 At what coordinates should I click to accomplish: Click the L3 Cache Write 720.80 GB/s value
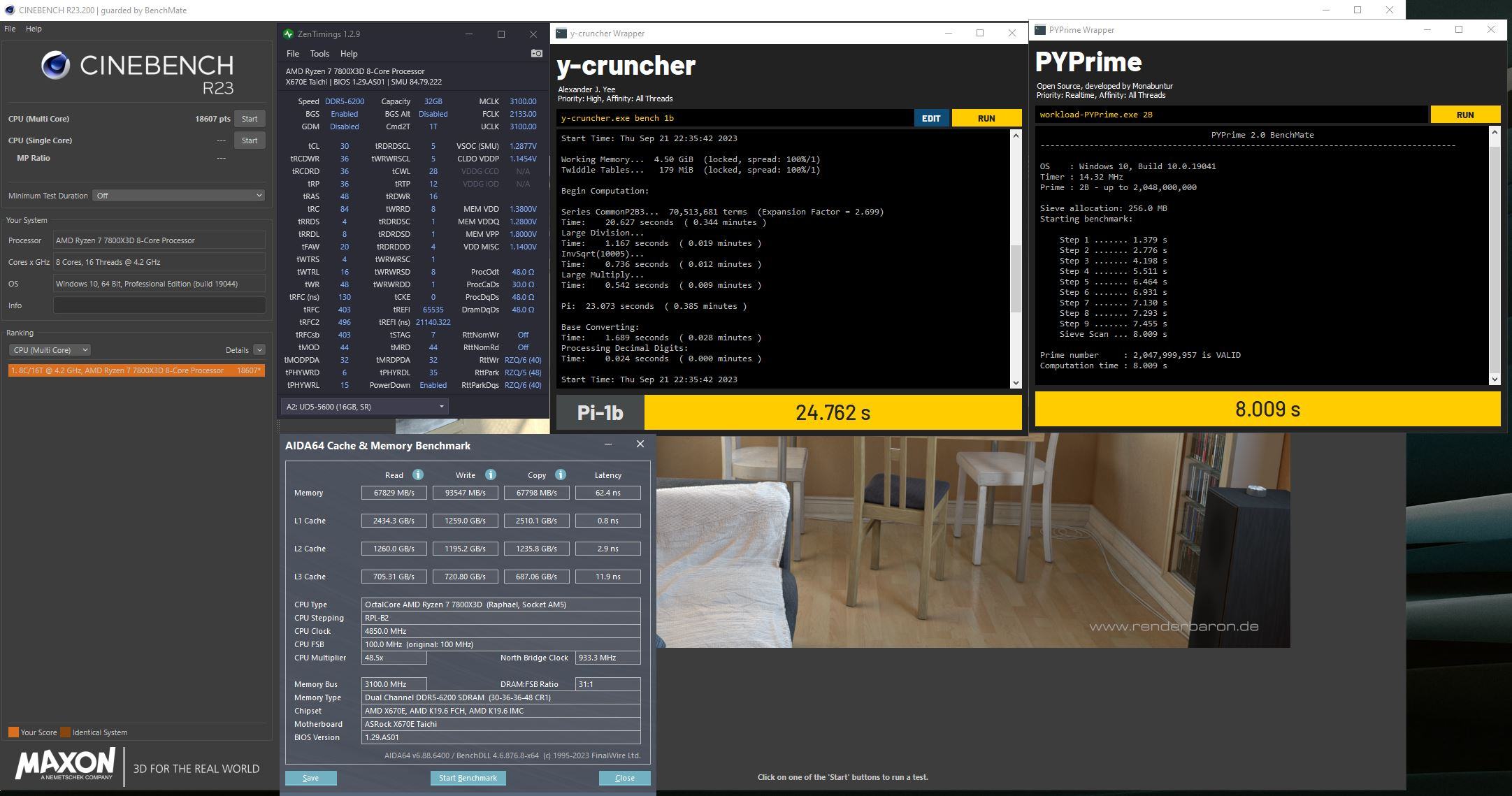[x=466, y=577]
